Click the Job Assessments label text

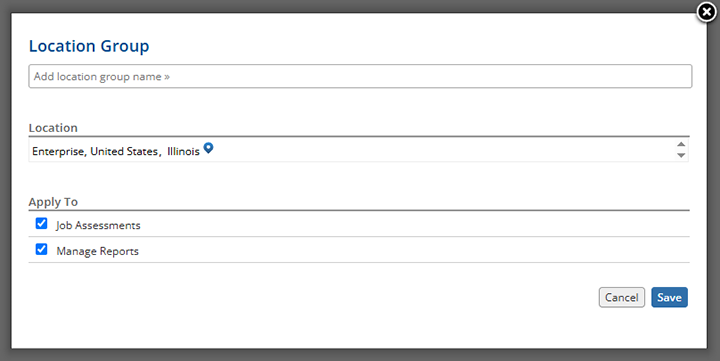(x=98, y=226)
